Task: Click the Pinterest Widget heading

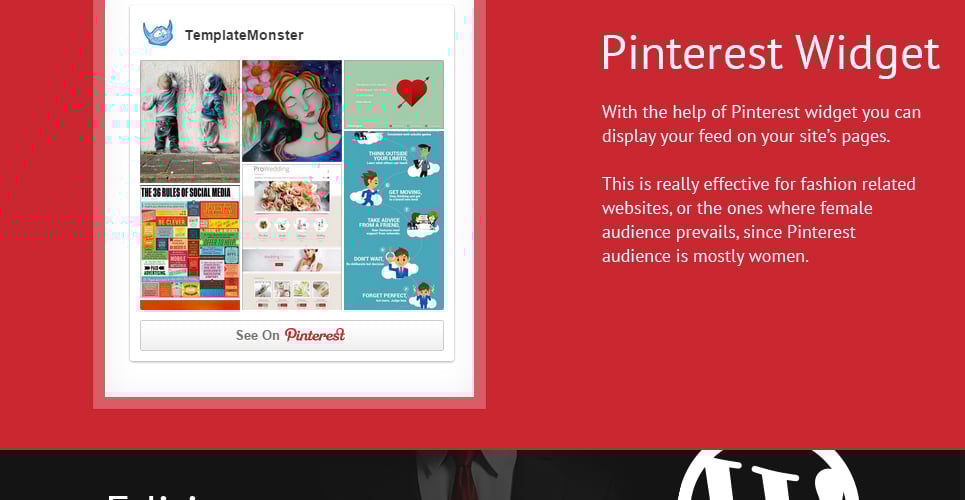Action: pos(771,53)
